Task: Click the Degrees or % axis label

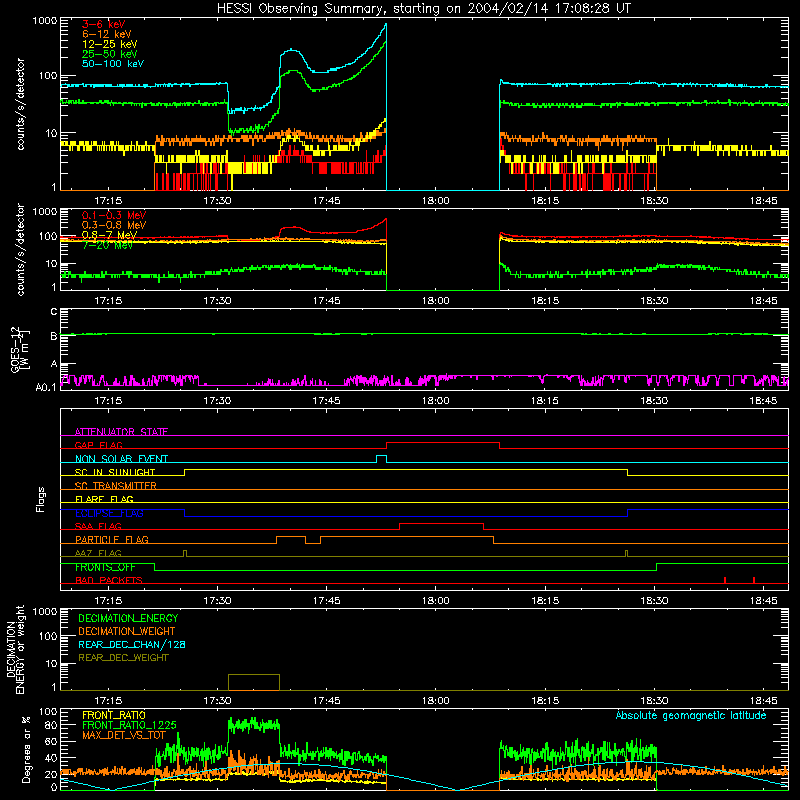Action: (x=26, y=749)
